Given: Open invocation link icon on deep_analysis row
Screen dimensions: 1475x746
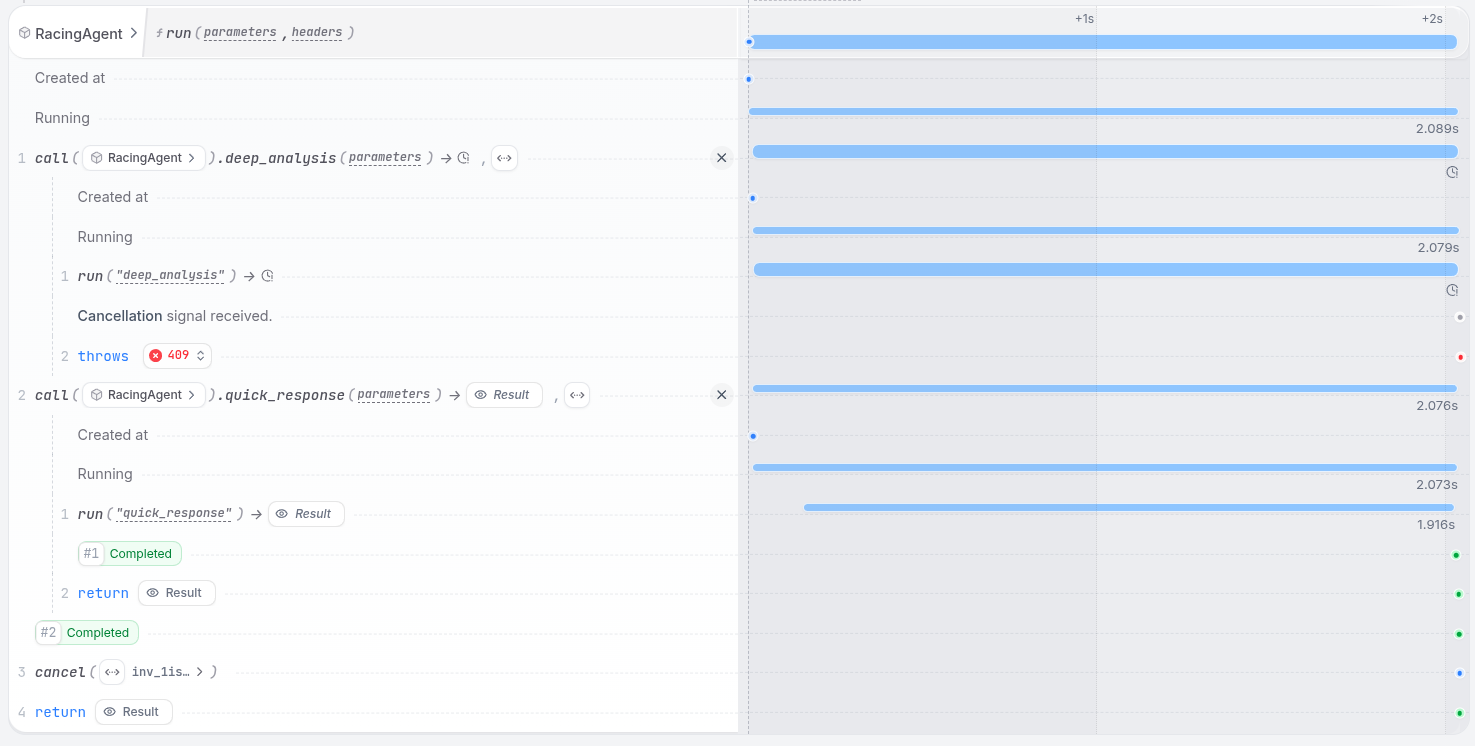Looking at the screenshot, I should 504,158.
